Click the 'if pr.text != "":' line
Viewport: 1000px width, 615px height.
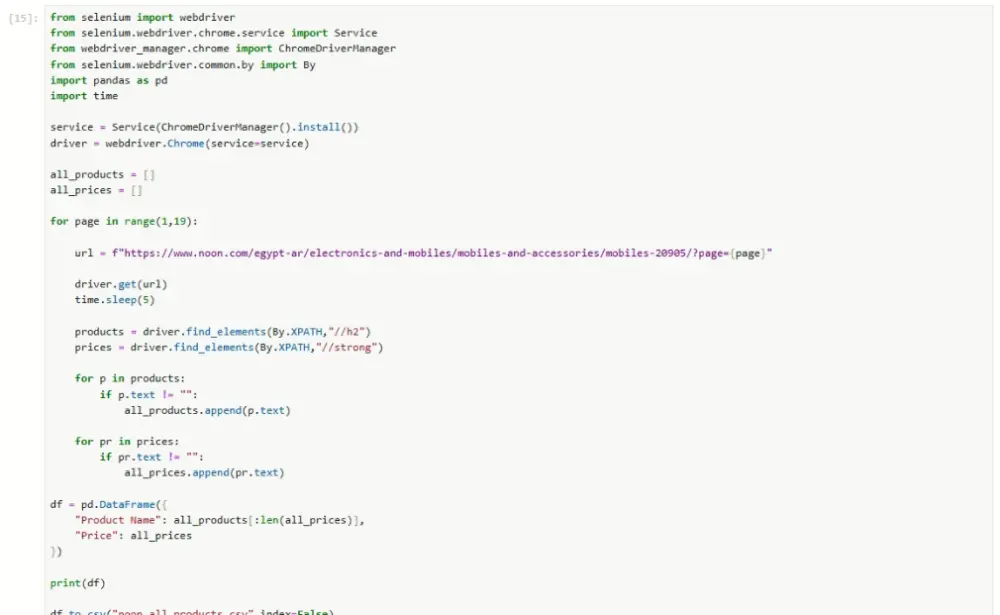pyautogui.click(x=151, y=457)
